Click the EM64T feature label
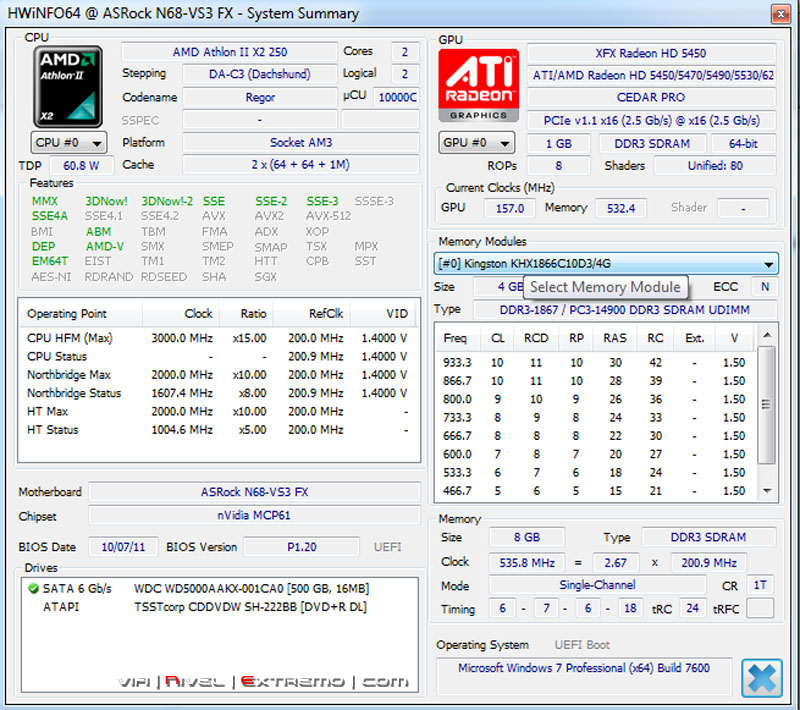800x710 pixels. coord(49,261)
